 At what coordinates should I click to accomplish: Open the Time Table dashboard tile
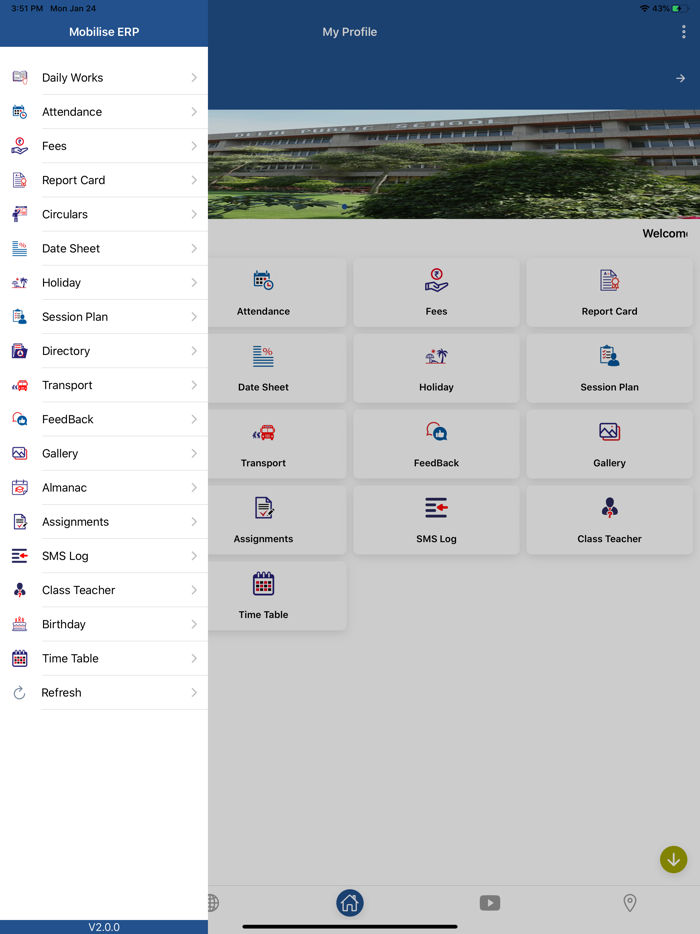tap(277, 596)
